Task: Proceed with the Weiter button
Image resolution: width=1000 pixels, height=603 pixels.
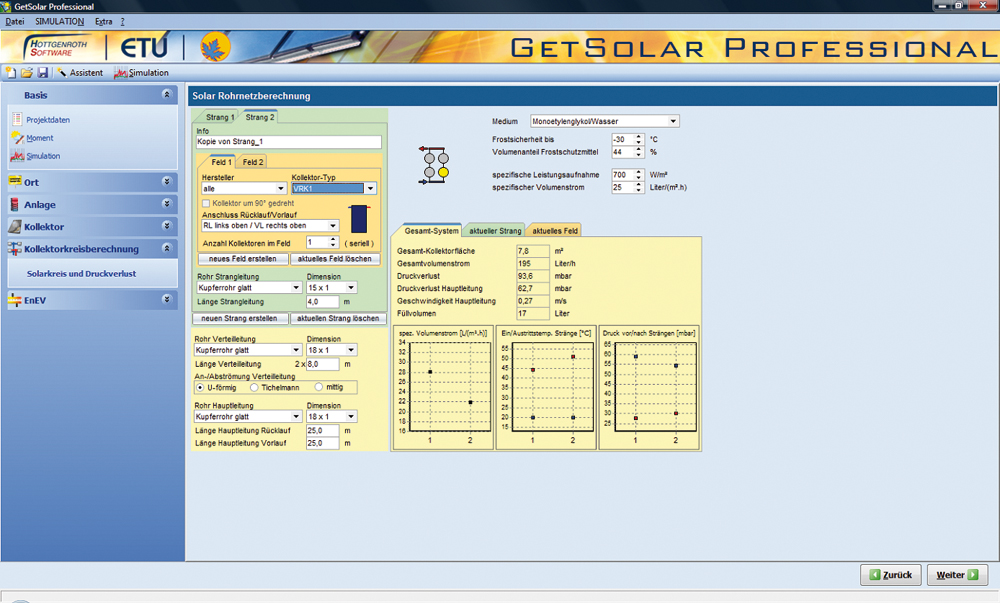Action: pyautogui.click(x=957, y=575)
